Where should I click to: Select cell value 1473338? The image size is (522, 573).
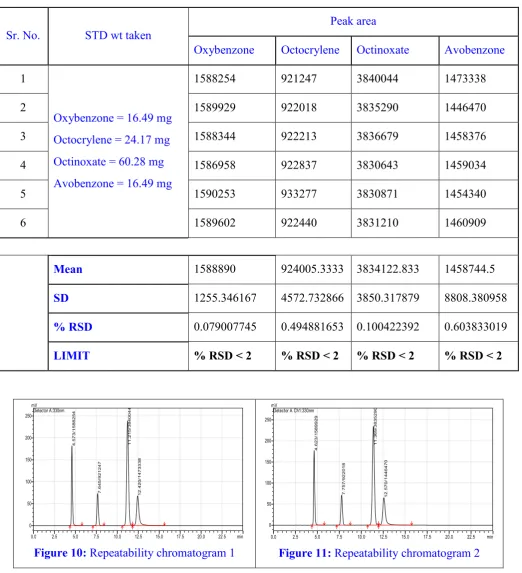tap(465, 79)
